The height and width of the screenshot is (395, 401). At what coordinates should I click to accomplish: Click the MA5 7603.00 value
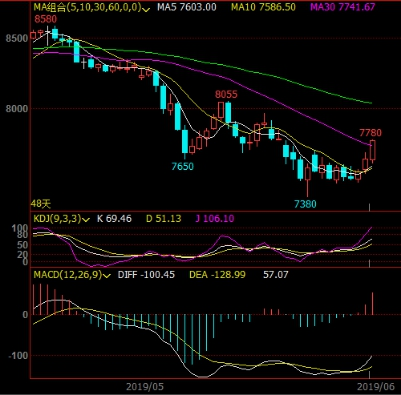187,7
